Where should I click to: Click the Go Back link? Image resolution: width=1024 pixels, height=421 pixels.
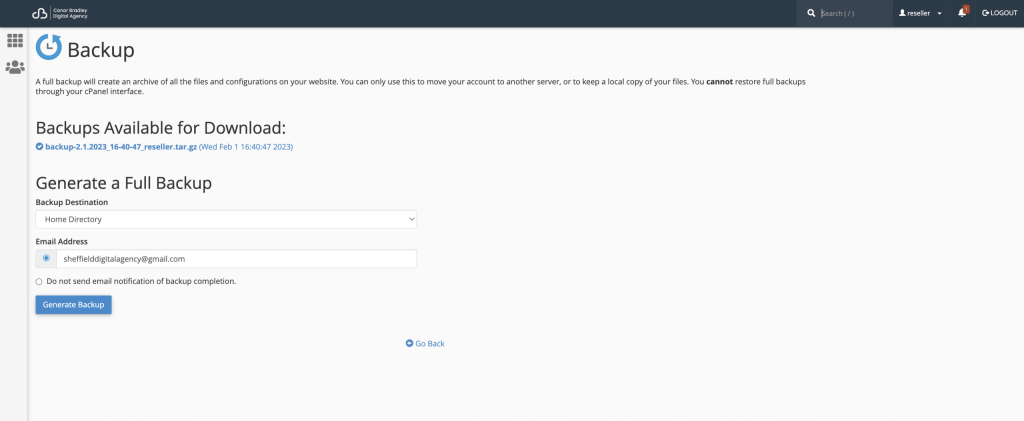click(x=425, y=343)
